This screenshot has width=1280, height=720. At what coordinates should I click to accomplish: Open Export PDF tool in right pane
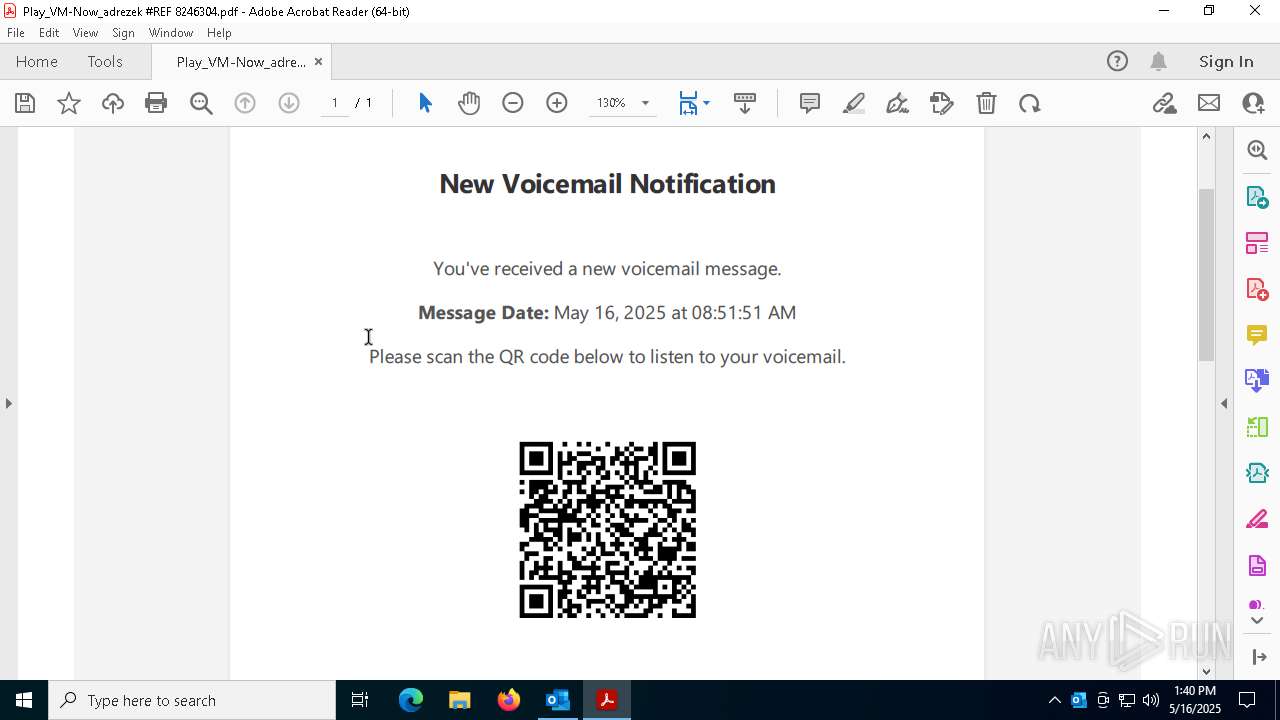(x=1257, y=196)
